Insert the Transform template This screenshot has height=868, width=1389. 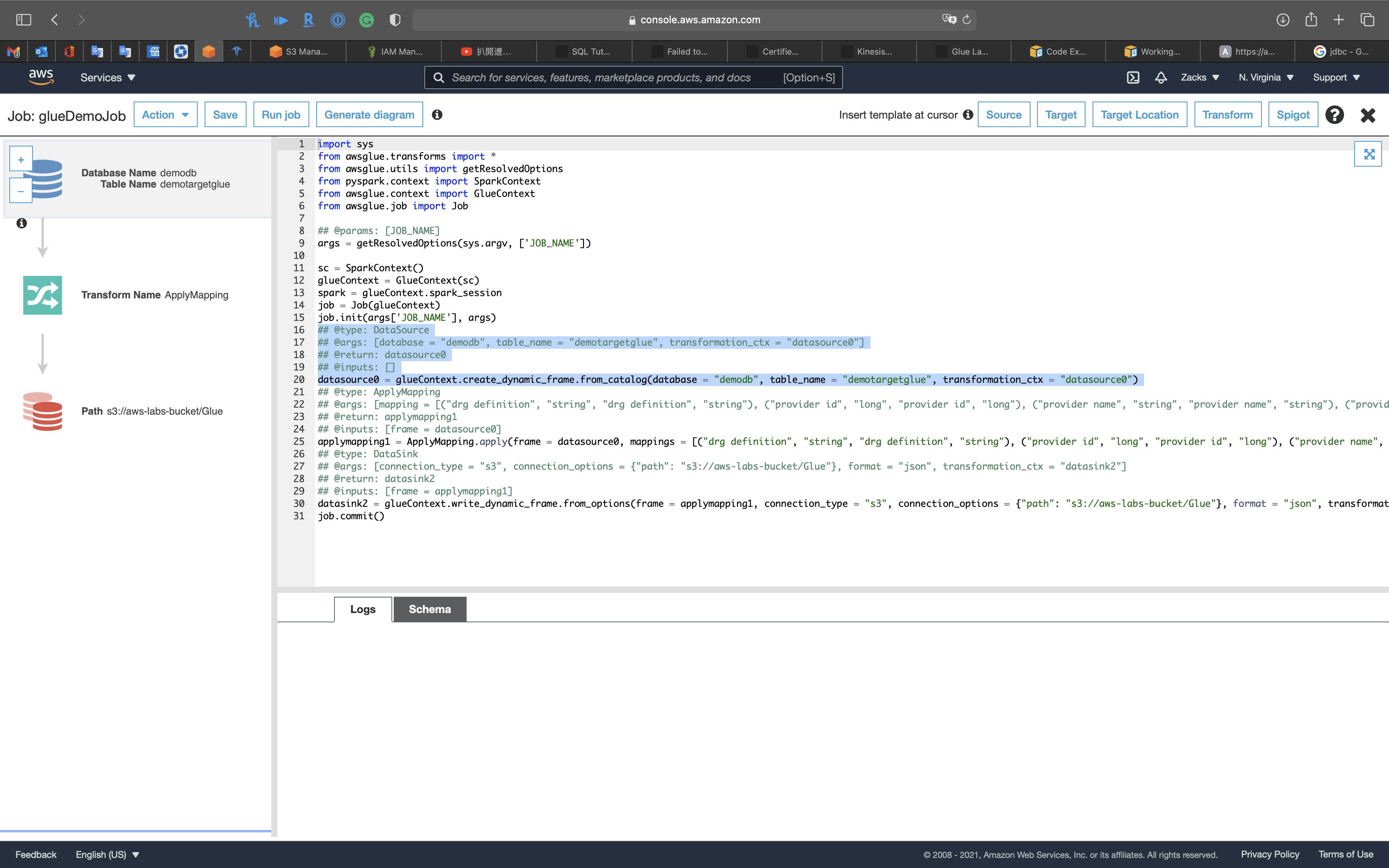point(1227,115)
